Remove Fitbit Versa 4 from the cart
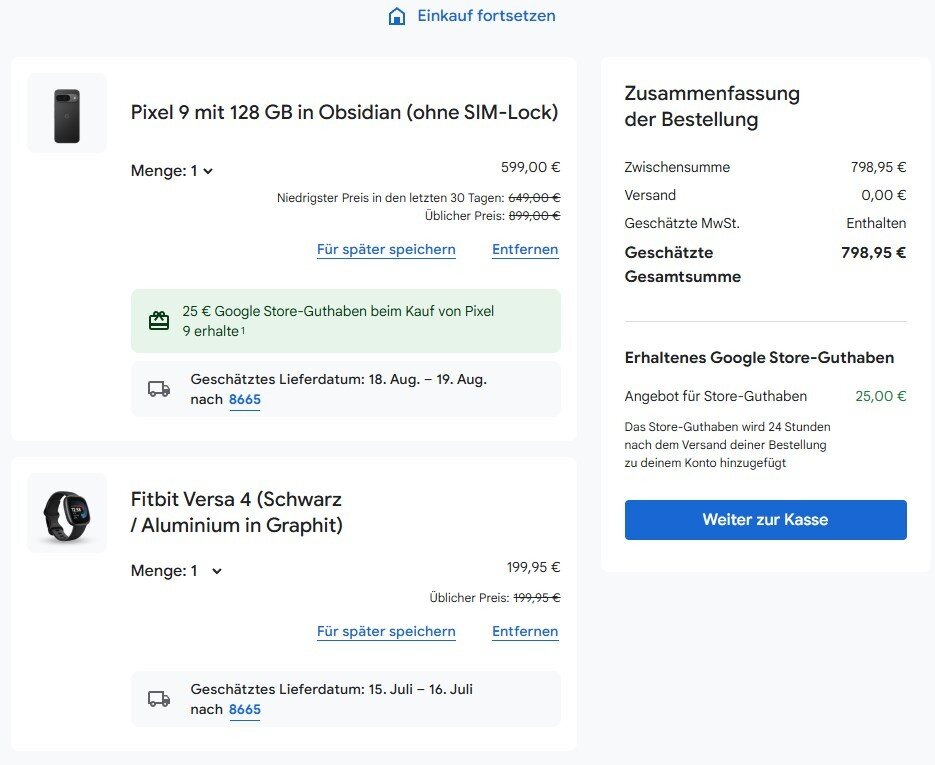Viewport: 935px width, 765px height. (525, 632)
